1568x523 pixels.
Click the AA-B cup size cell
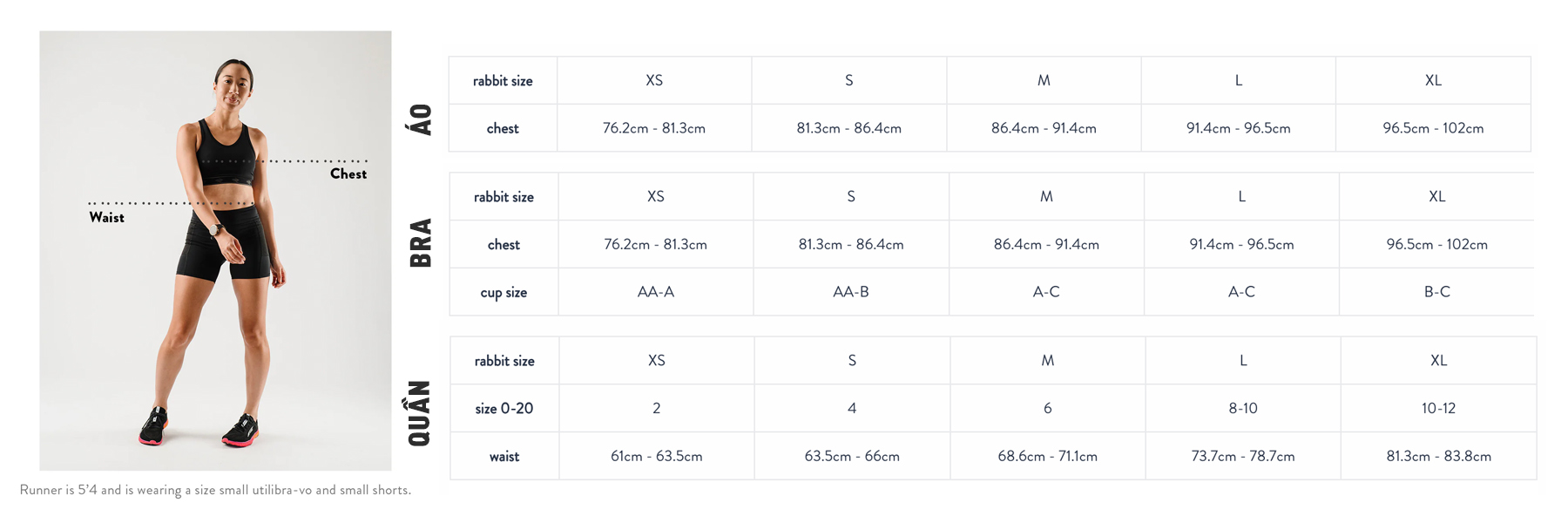[x=851, y=292]
